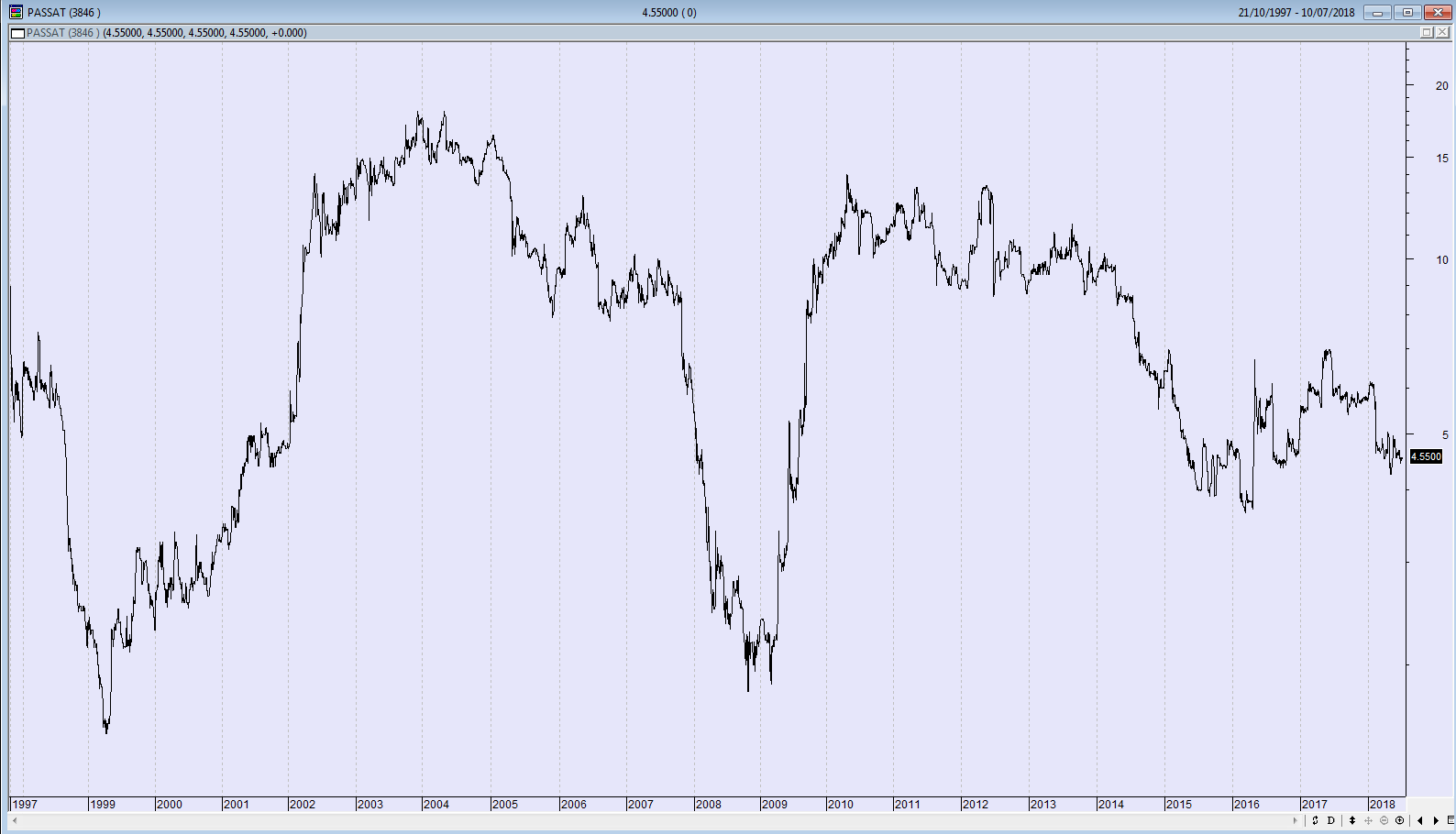Click the 1997 label on time axis
The height and width of the screenshot is (834, 1456).
point(25,805)
